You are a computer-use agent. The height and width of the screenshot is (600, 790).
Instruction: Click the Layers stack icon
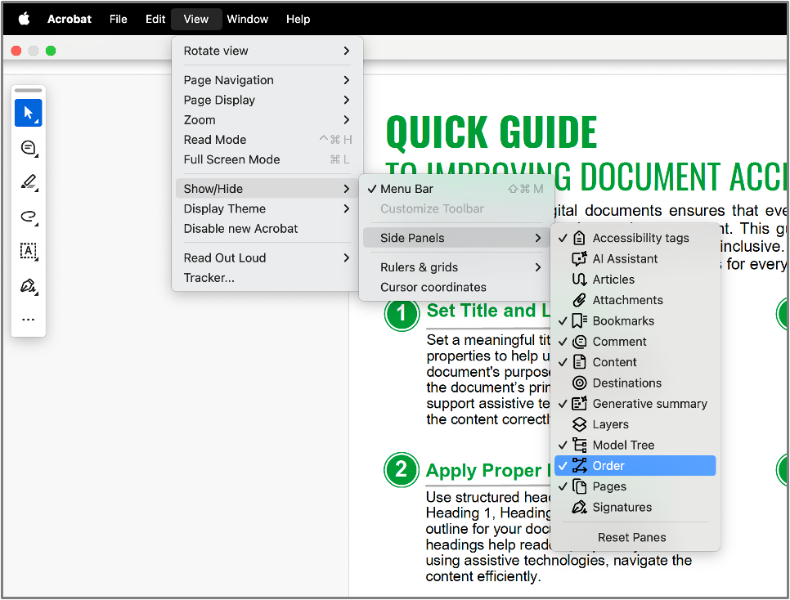tap(579, 424)
